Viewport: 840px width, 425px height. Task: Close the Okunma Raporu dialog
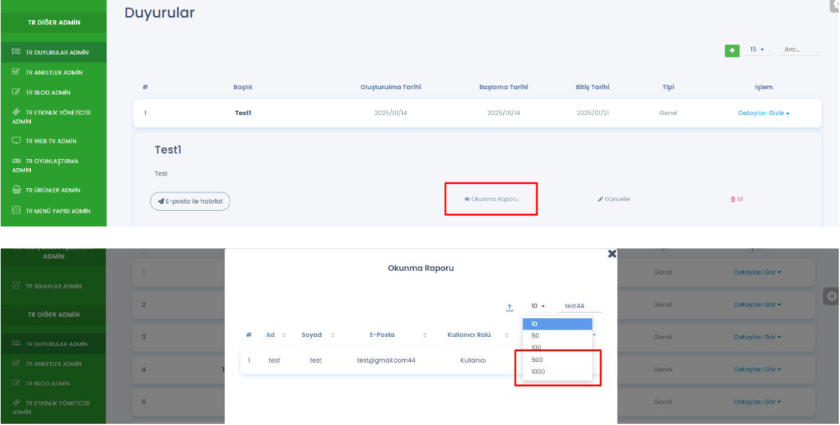pyautogui.click(x=612, y=255)
